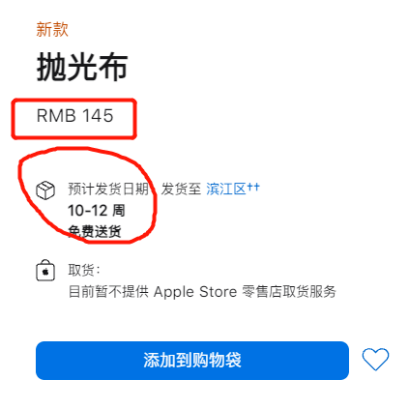Viewport: 410px width, 414px height.
Task: Click the 发货至 text
Action: [181, 189]
